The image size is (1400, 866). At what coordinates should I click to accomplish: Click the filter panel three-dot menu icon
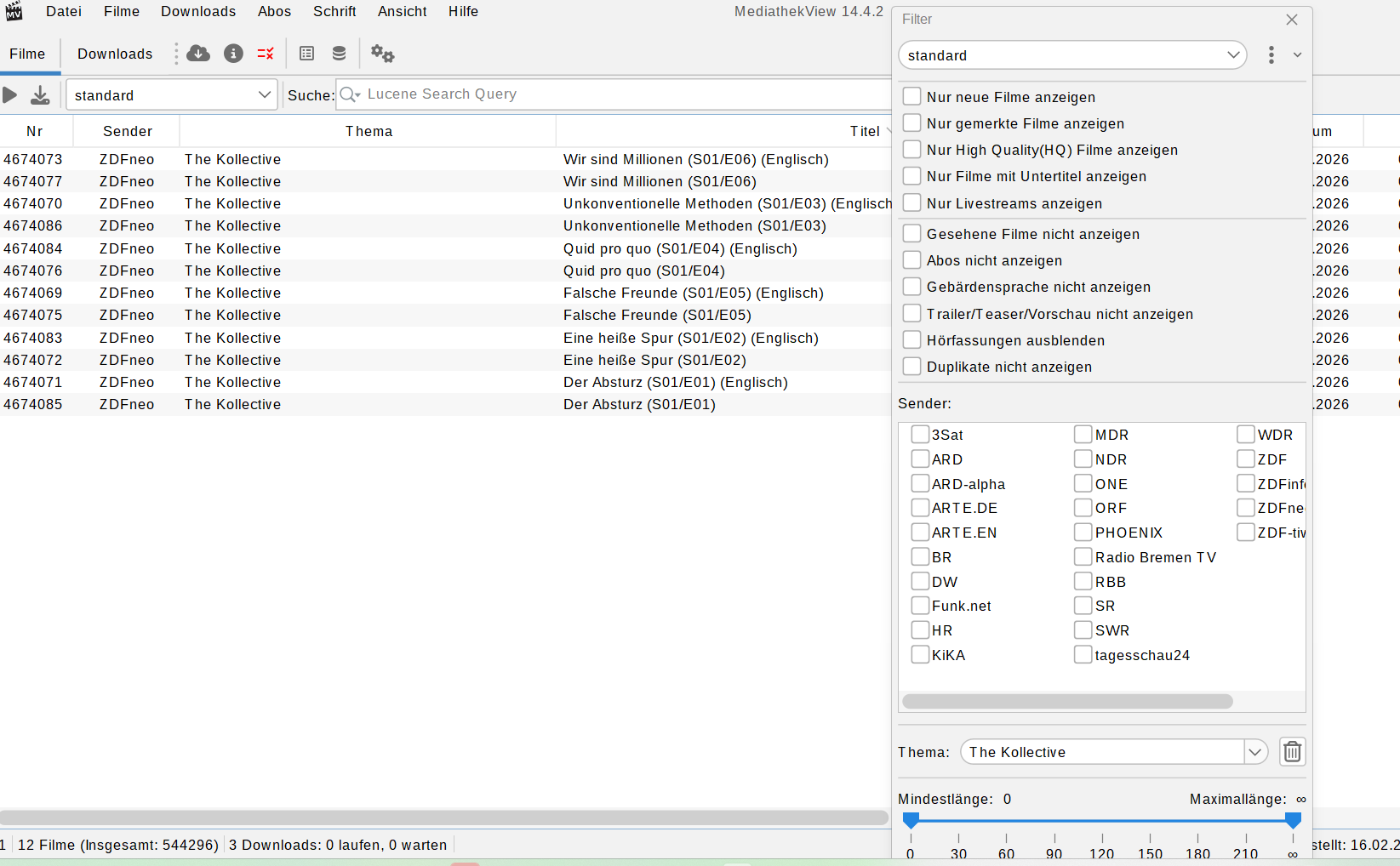pos(1271,55)
